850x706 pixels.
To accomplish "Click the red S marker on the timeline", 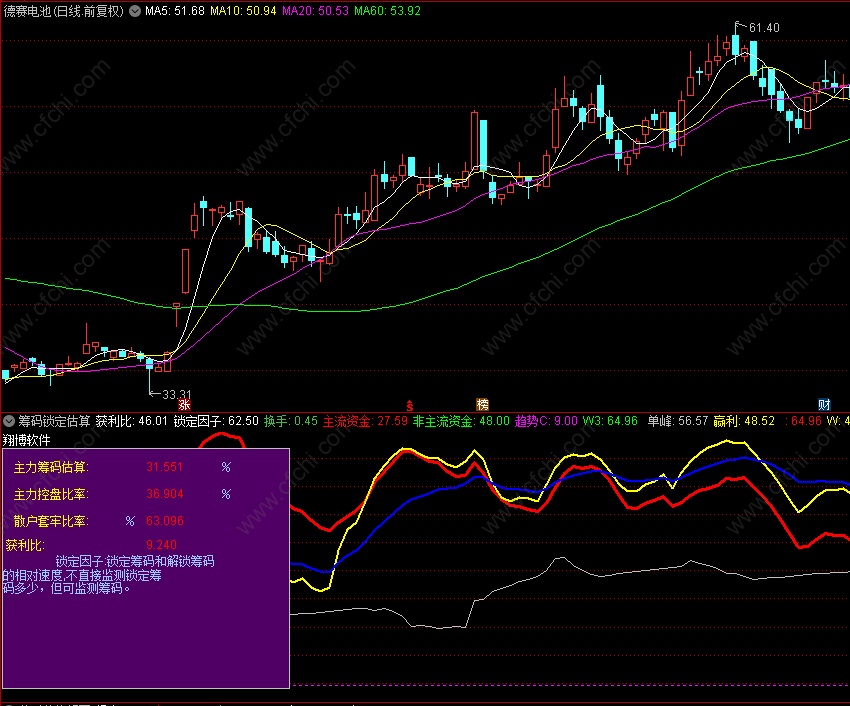I will [410, 406].
